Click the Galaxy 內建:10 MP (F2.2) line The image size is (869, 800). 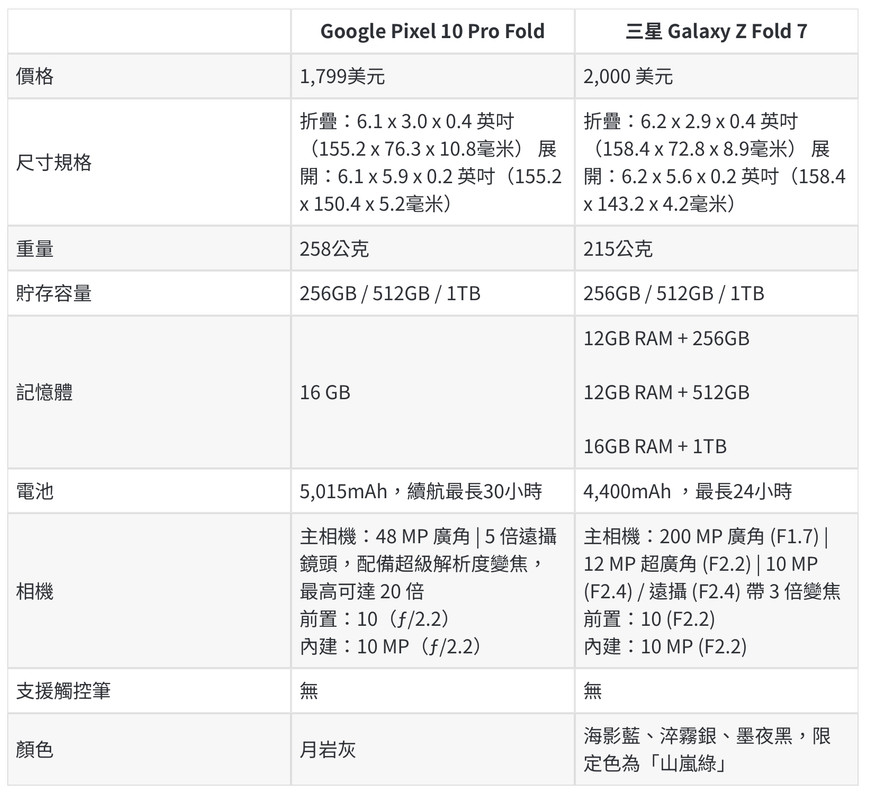[665, 646]
